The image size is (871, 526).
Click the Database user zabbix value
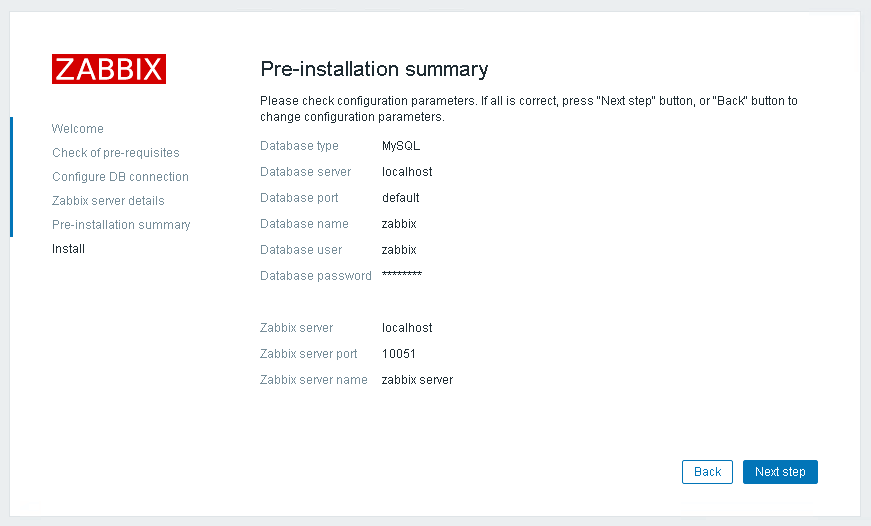pyautogui.click(x=399, y=250)
